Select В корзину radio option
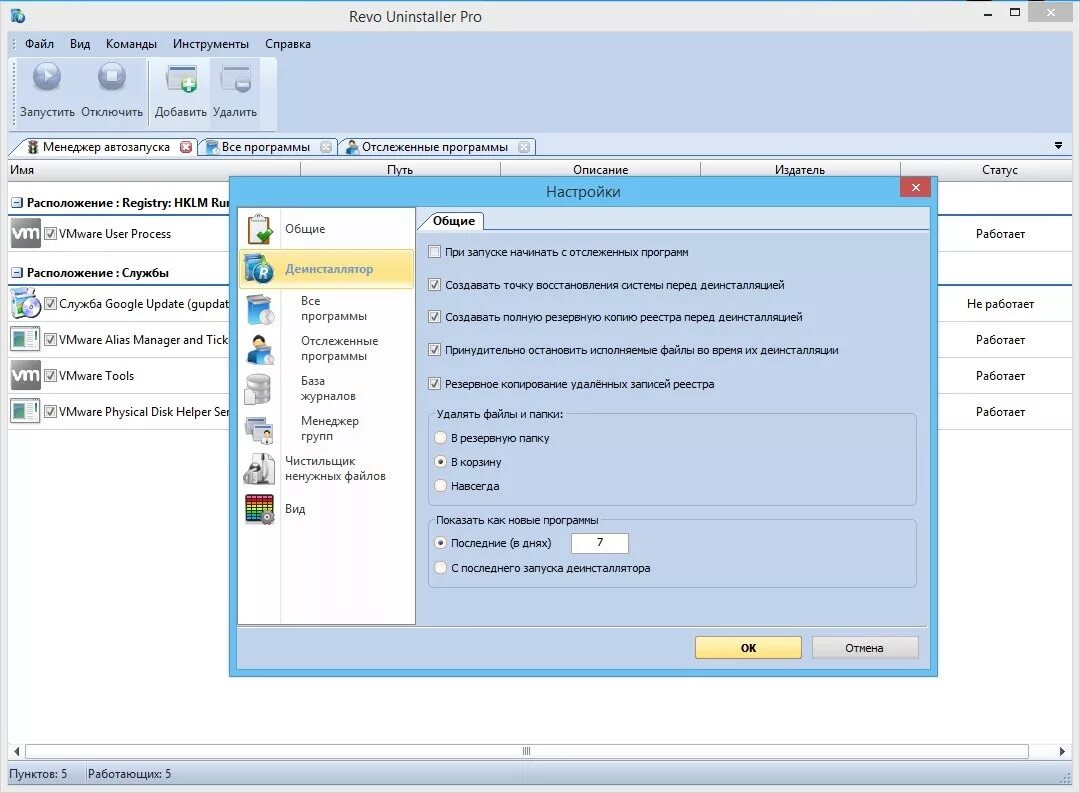This screenshot has height=793, width=1080. pyautogui.click(x=441, y=462)
